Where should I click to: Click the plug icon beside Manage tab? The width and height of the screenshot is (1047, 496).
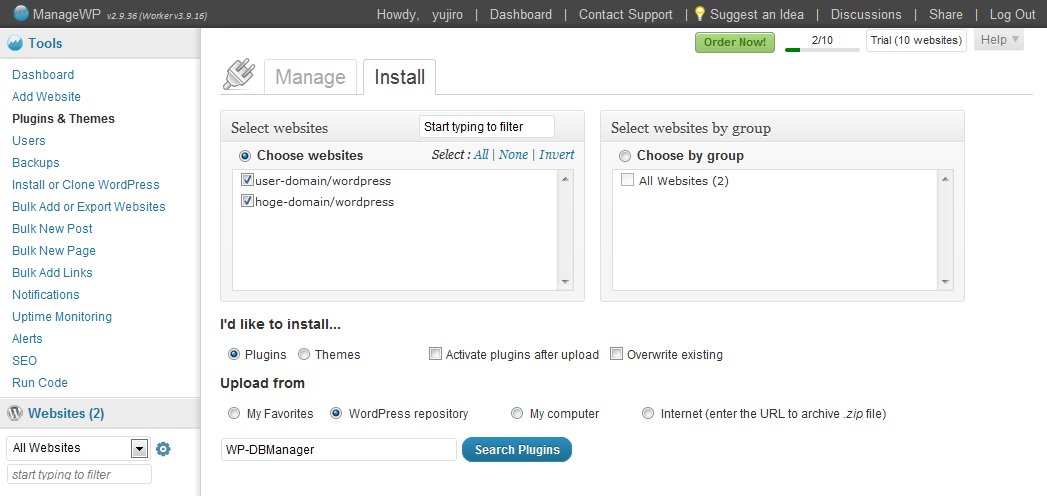239,75
